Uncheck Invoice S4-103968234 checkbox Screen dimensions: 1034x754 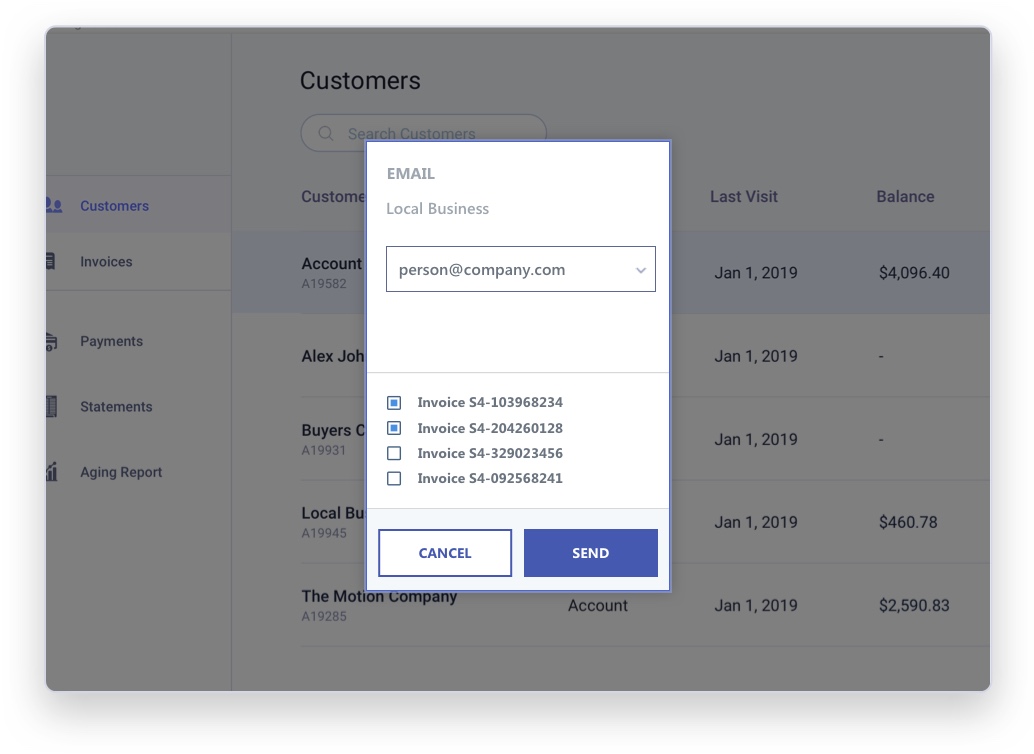point(394,402)
